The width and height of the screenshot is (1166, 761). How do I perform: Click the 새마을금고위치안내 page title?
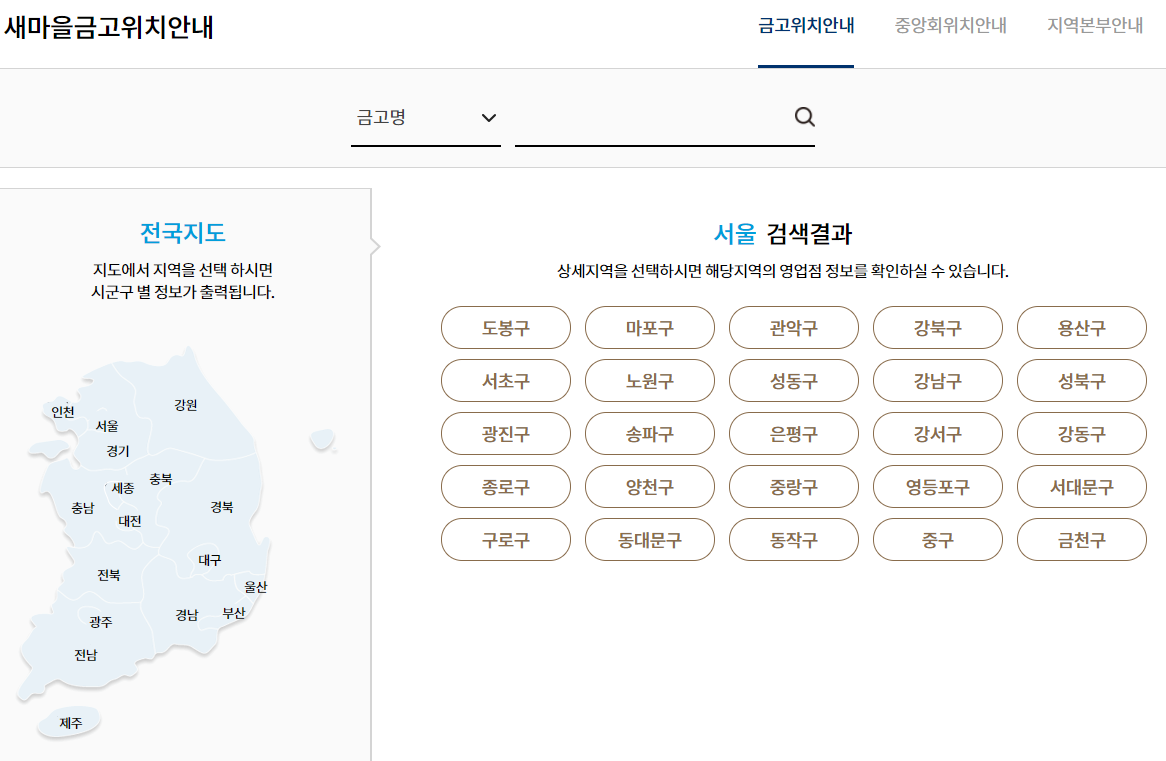coord(109,28)
